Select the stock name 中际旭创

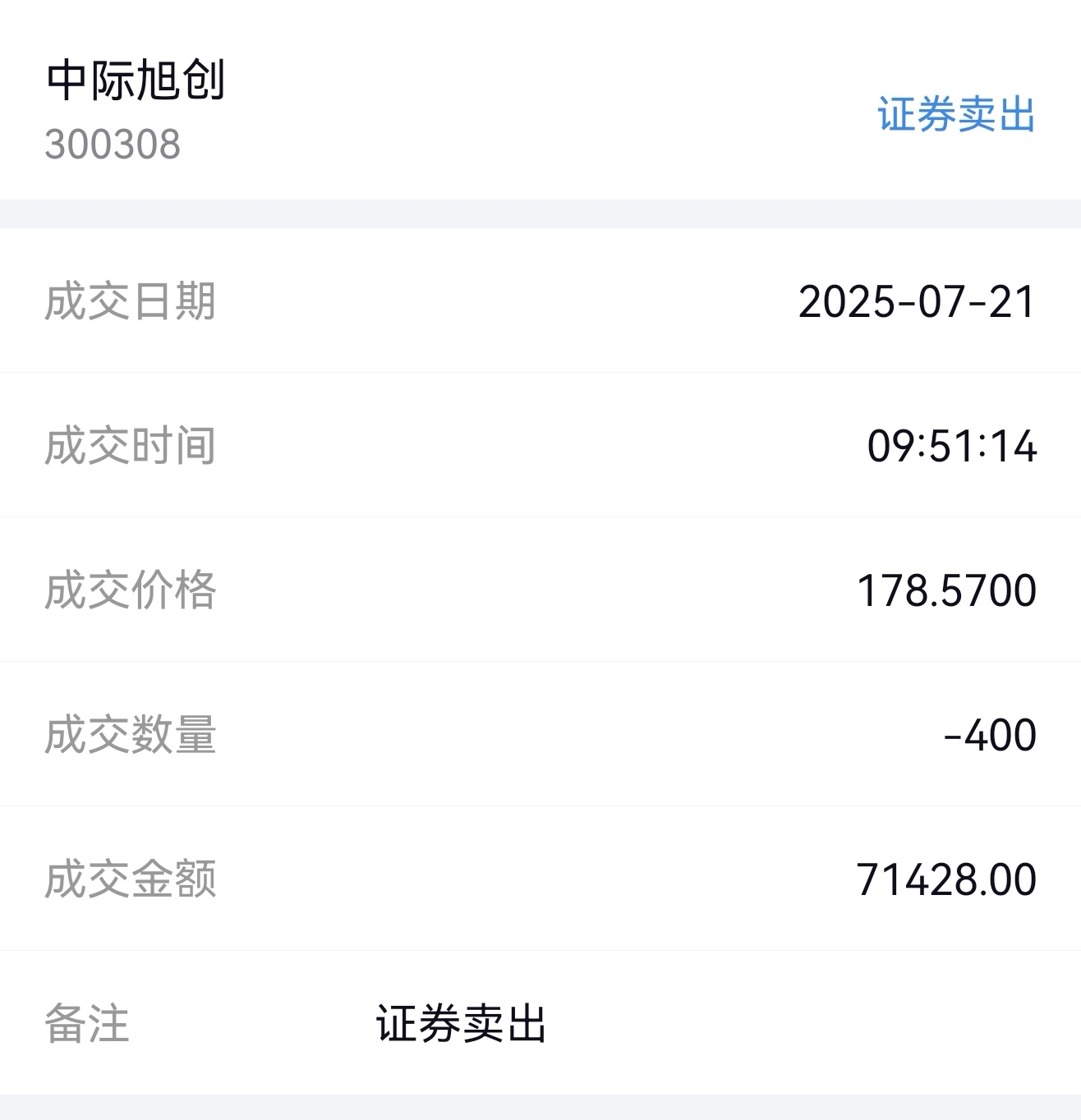point(136,80)
